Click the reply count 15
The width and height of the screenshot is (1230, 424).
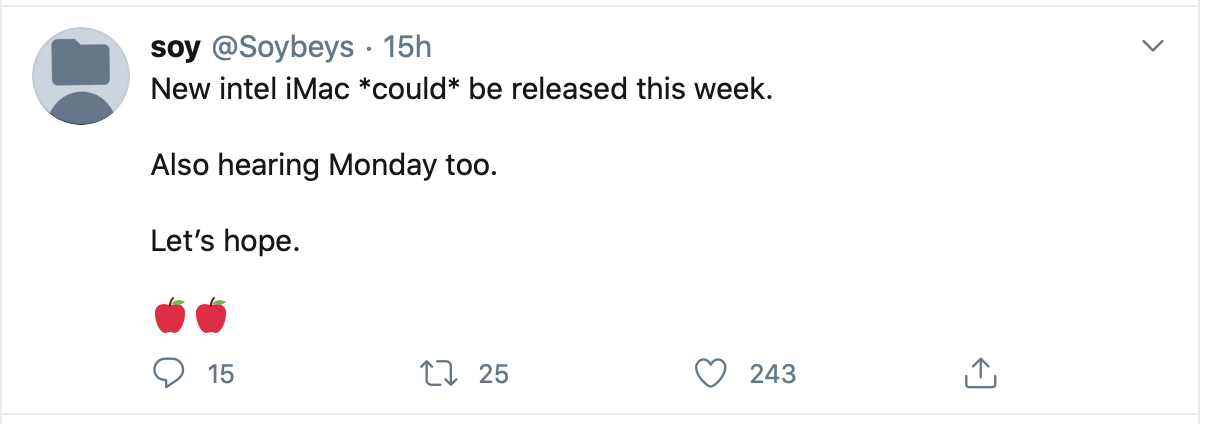pyautogui.click(x=220, y=374)
